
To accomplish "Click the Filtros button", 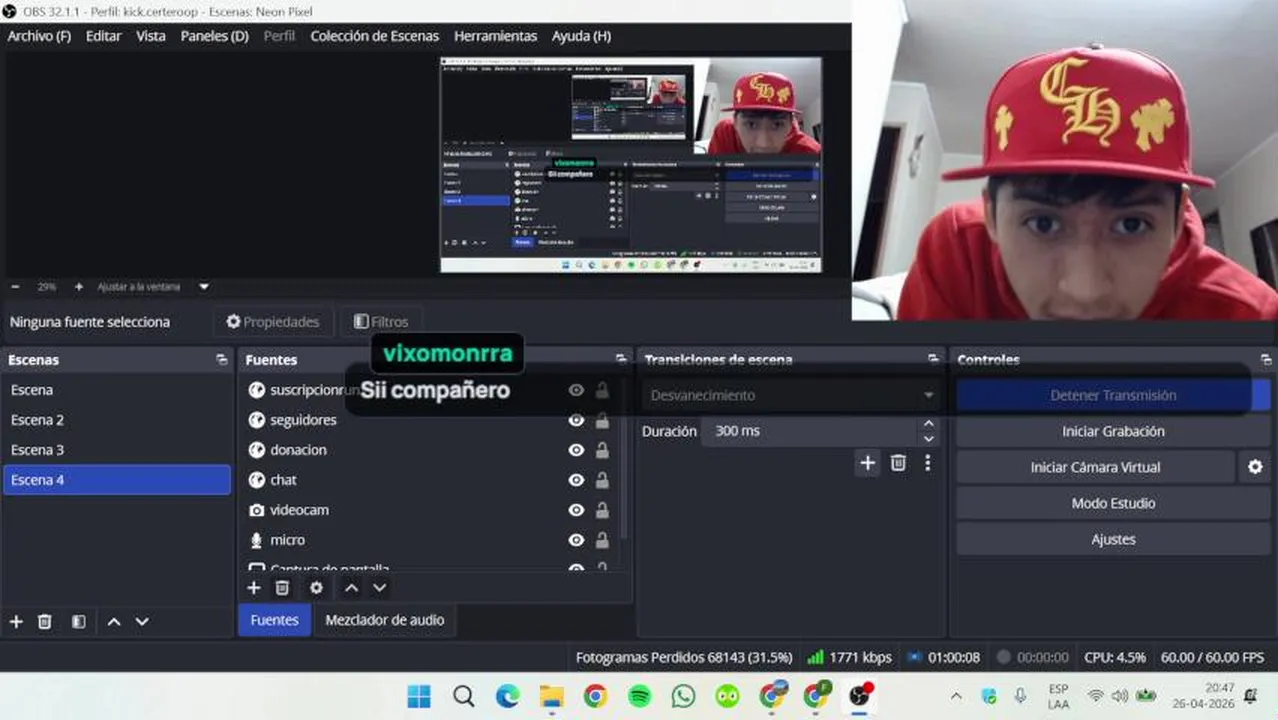I will click(380, 322).
